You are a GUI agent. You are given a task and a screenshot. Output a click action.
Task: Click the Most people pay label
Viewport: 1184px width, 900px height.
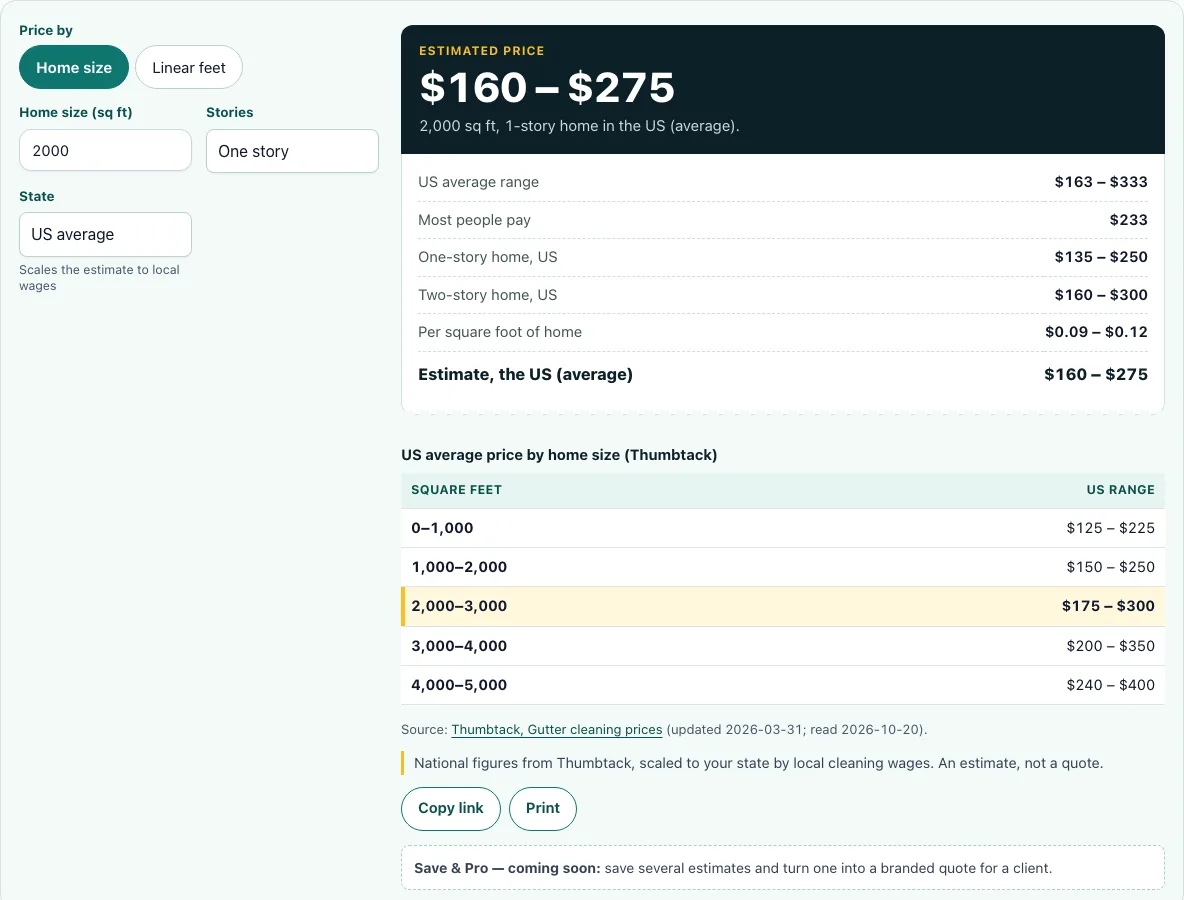pos(474,220)
